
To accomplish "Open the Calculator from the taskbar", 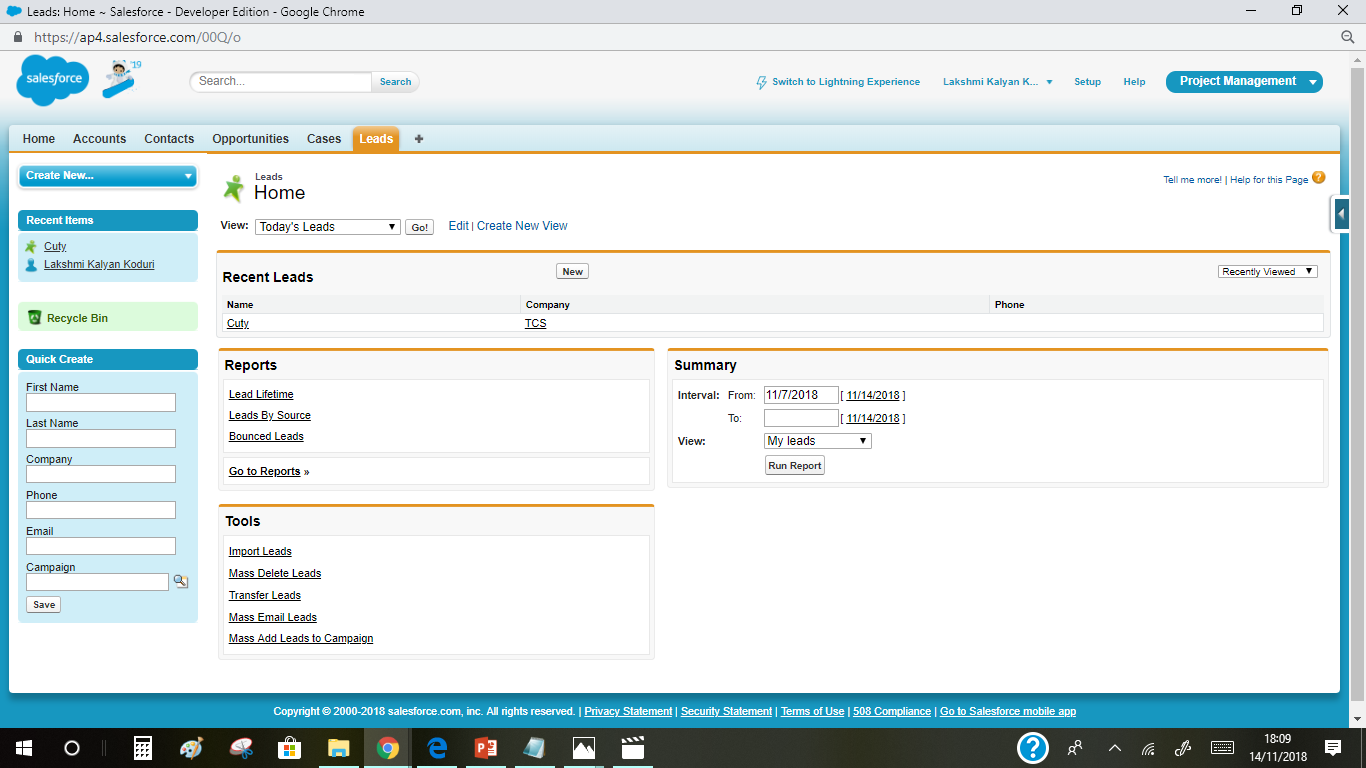I will (143, 748).
